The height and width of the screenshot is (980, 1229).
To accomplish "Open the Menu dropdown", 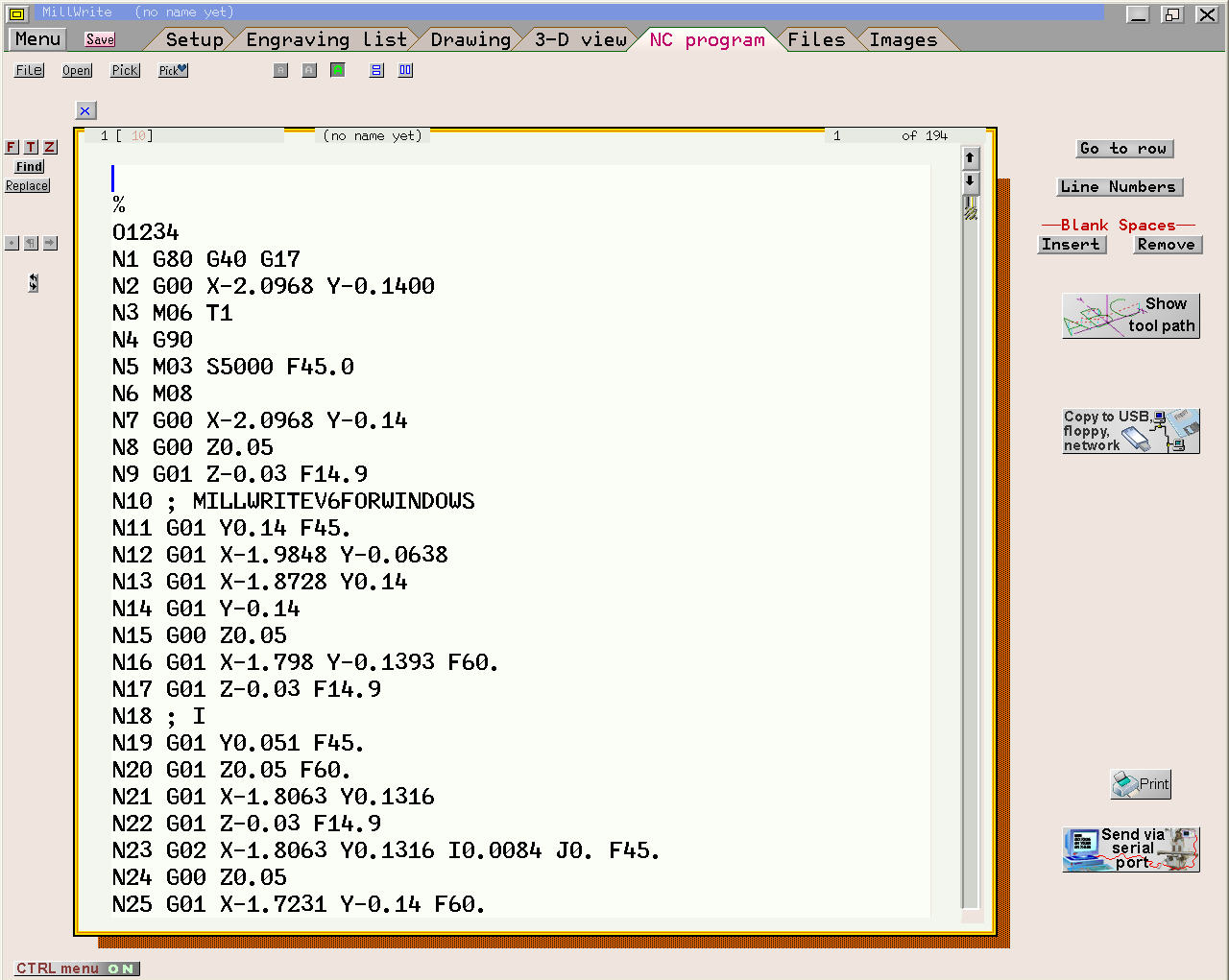I will point(36,39).
